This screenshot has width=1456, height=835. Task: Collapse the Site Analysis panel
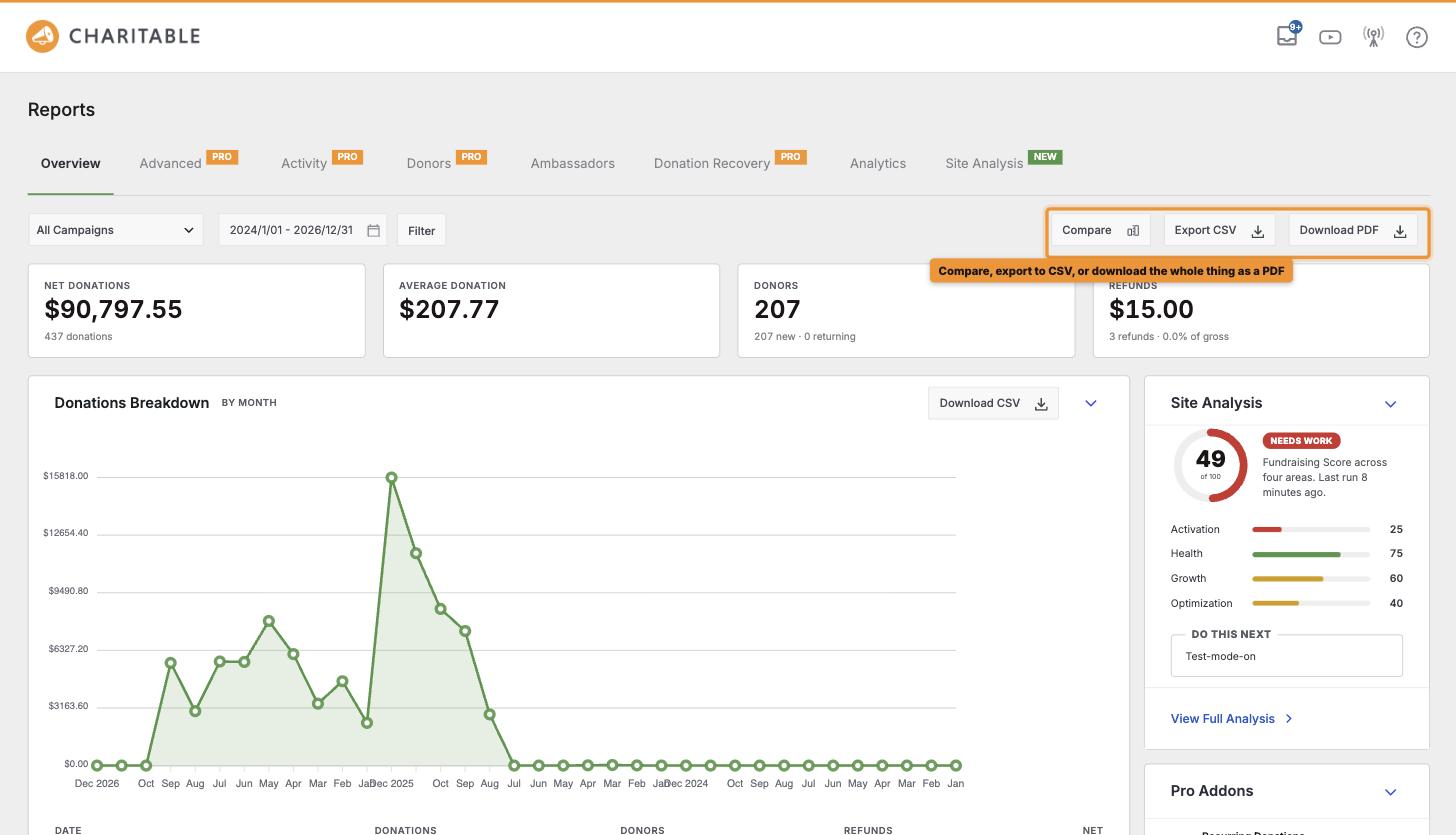click(x=1390, y=404)
